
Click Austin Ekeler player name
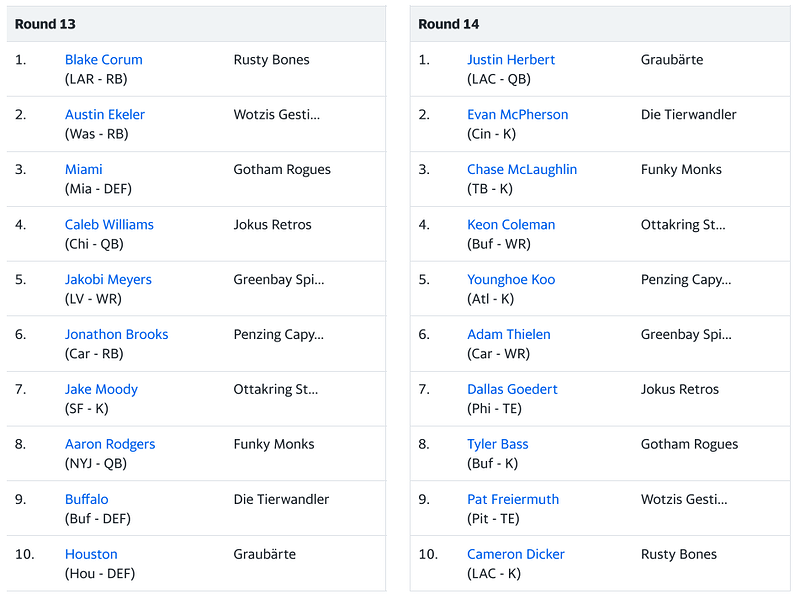coord(105,115)
